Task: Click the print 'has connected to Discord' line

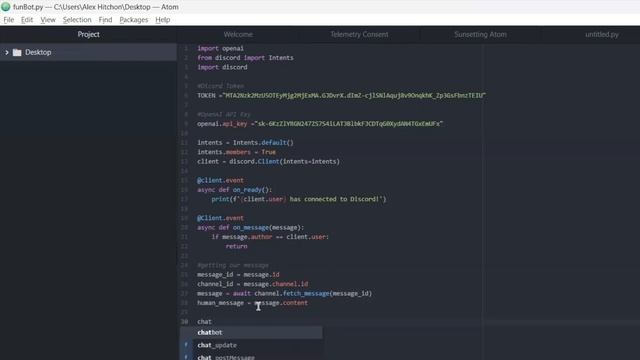Action: (x=299, y=199)
